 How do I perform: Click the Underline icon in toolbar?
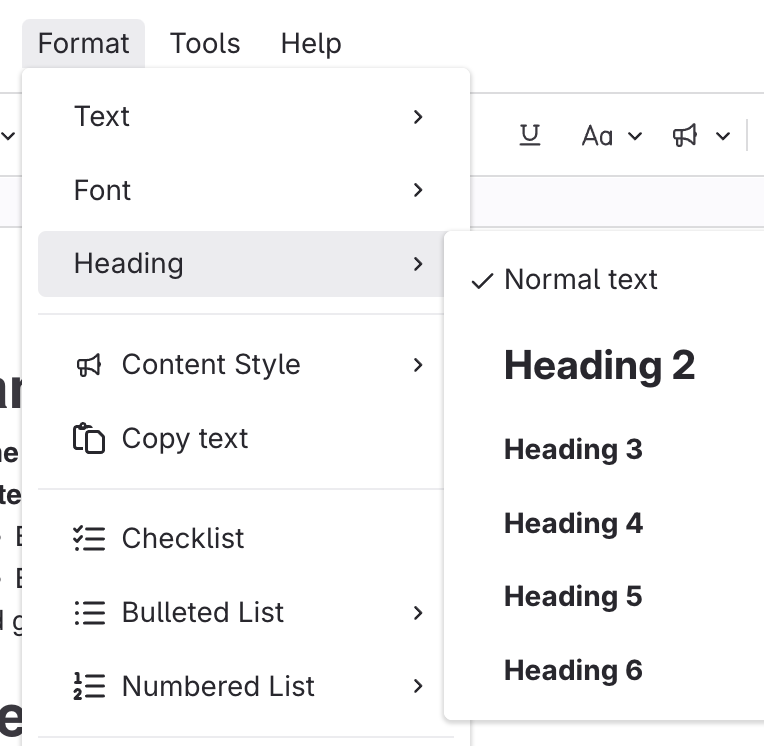pyautogui.click(x=530, y=135)
